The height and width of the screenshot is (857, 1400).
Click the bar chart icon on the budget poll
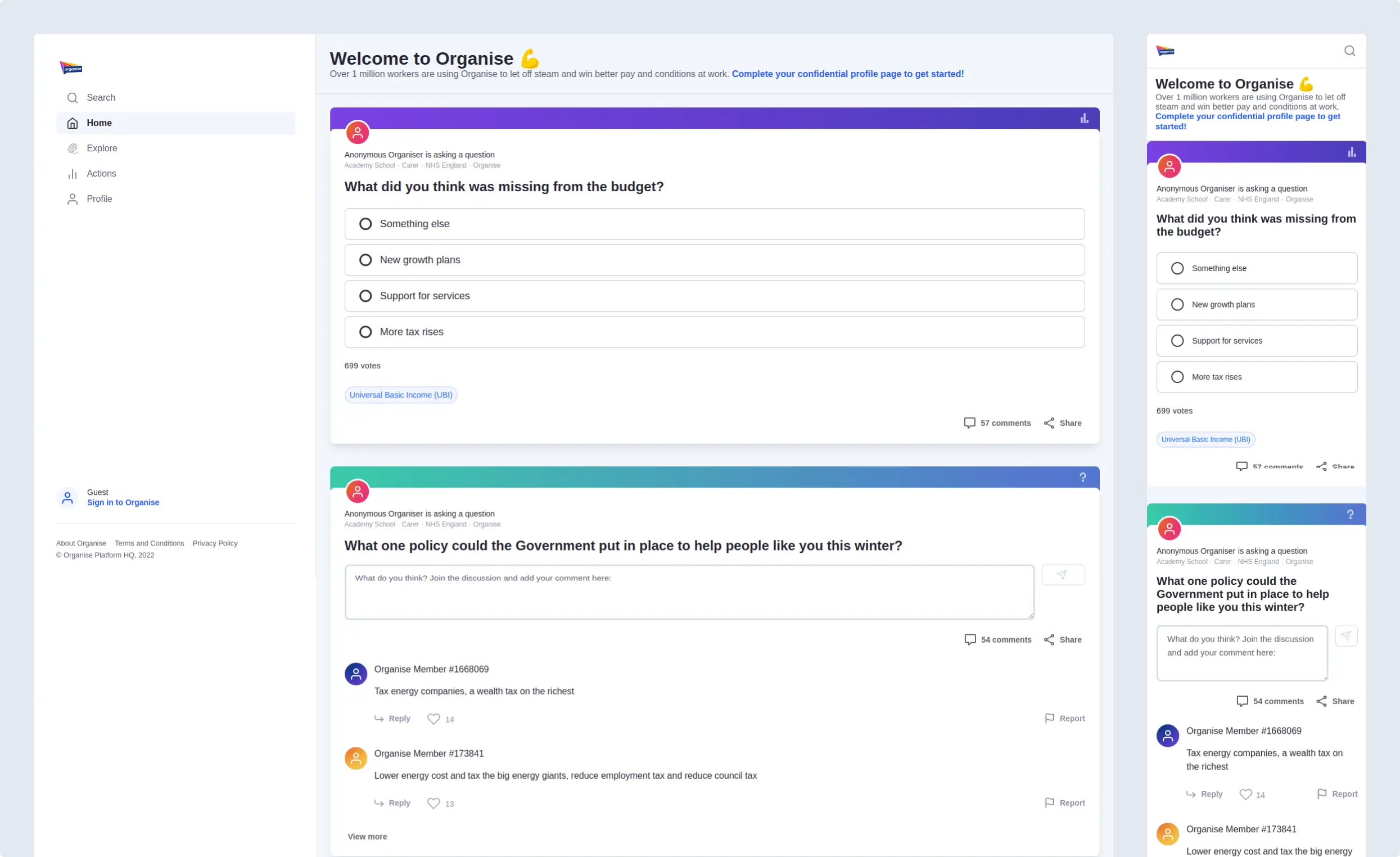[x=1084, y=119]
